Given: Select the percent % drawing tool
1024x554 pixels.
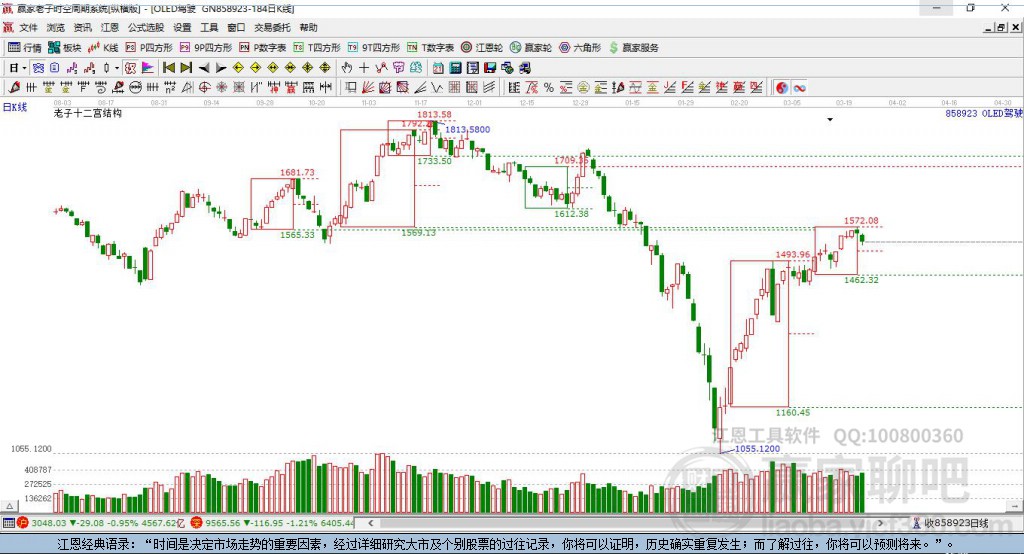Looking at the screenshot, I should 549,87.
